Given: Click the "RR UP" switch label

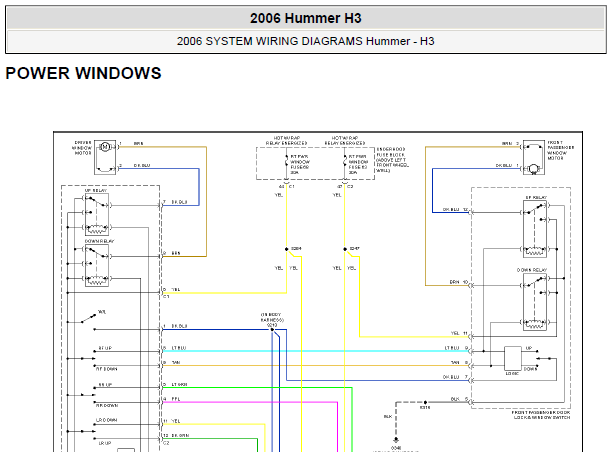Looking at the screenshot, I should pyautogui.click(x=105, y=385).
